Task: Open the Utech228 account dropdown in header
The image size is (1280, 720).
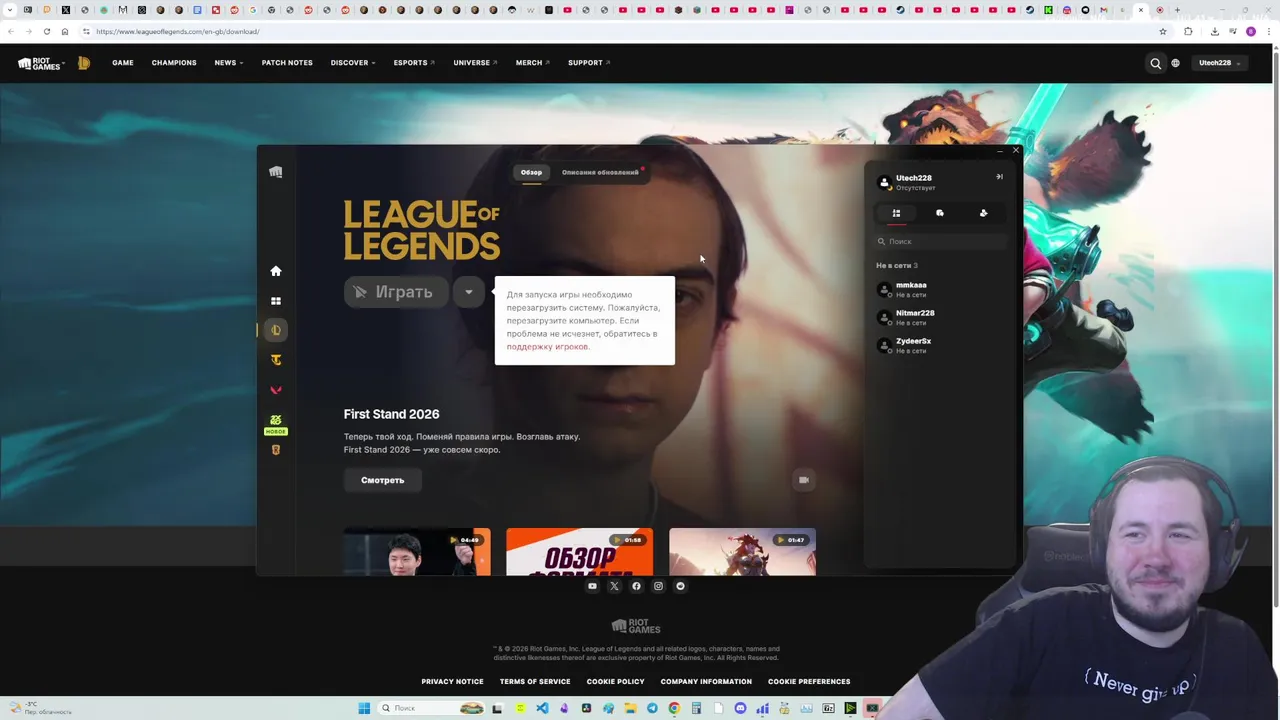Action: tap(1220, 63)
